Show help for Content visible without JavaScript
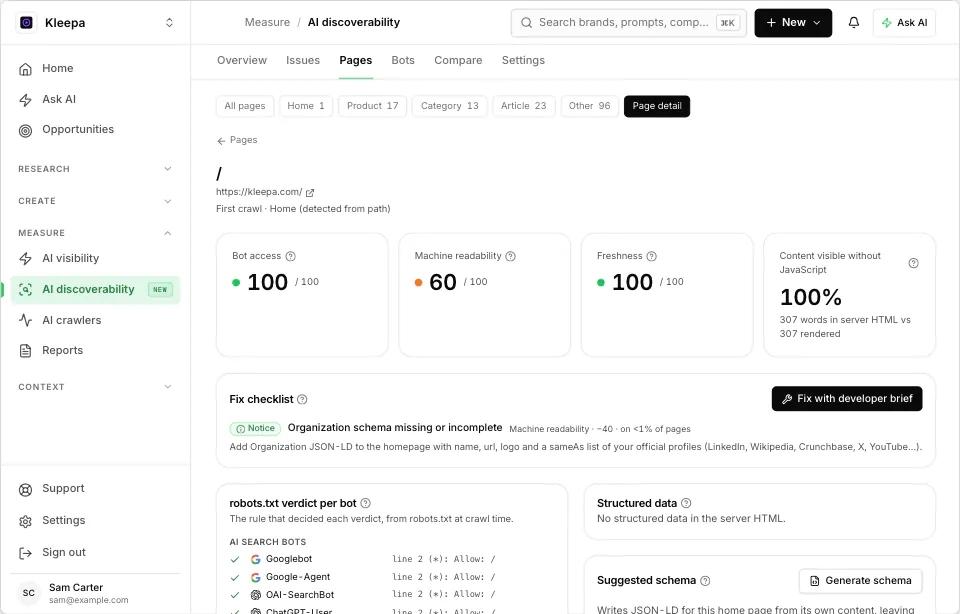 913,263
